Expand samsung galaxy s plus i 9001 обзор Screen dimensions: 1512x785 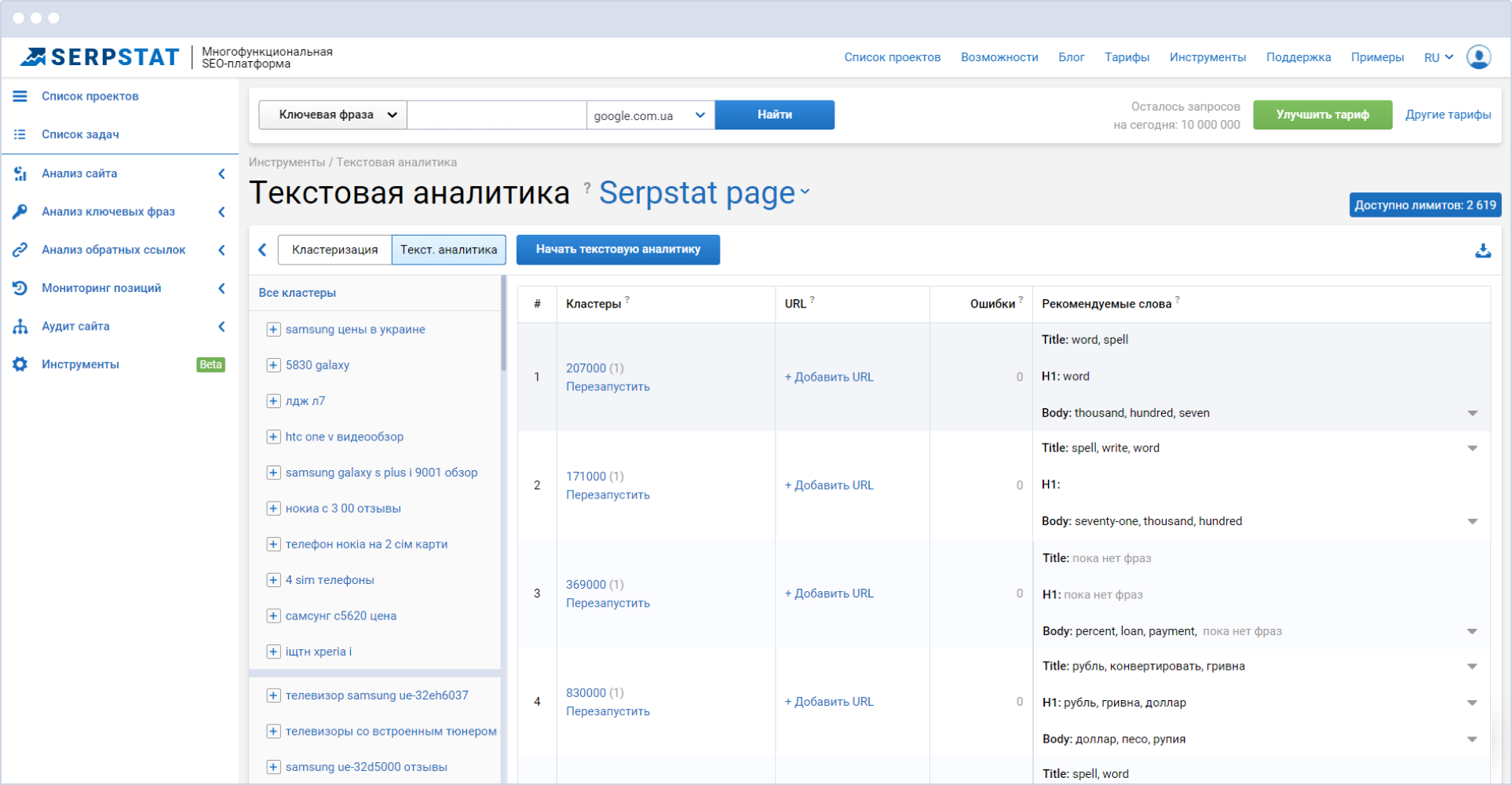click(x=273, y=473)
